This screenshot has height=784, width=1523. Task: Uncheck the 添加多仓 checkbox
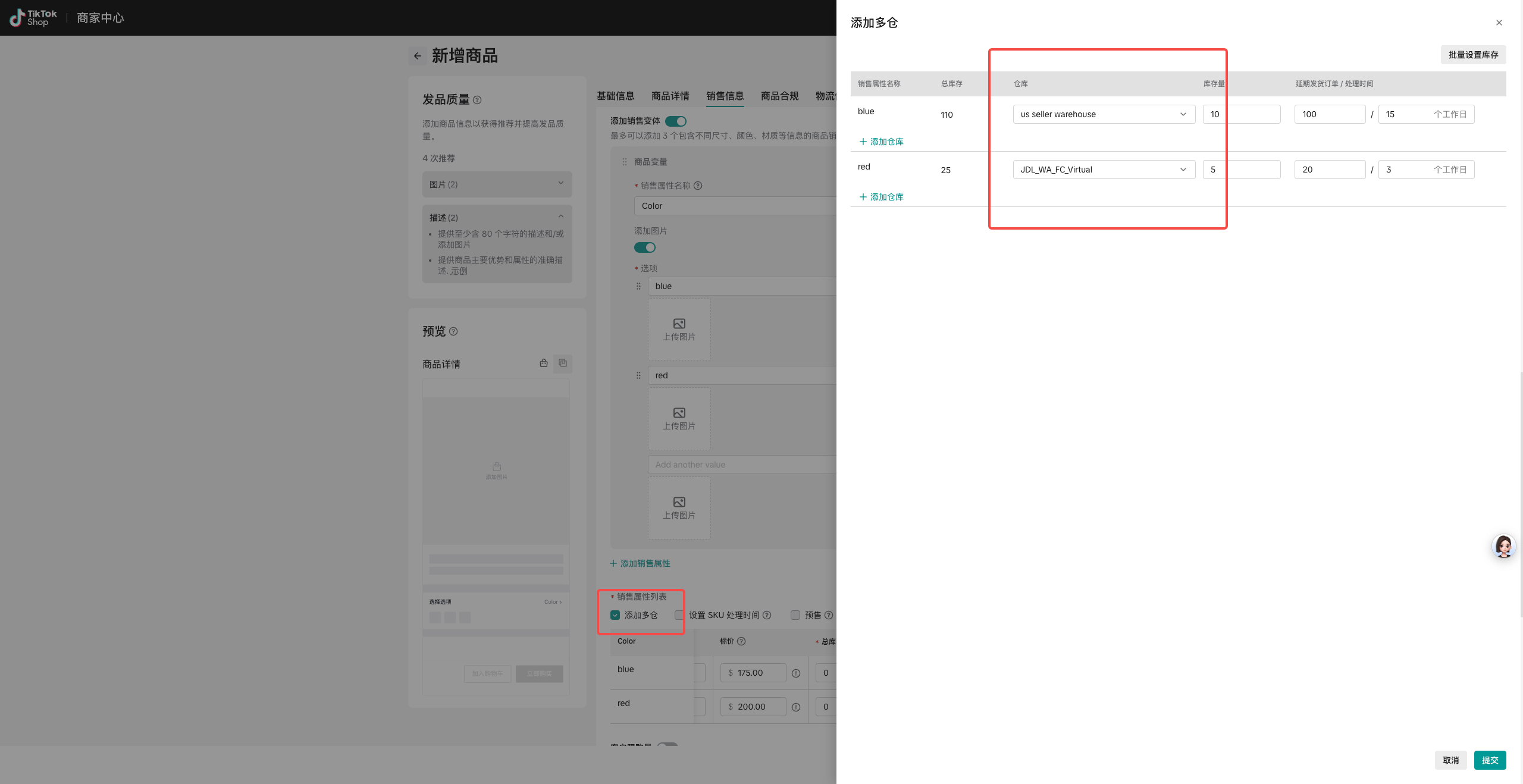[615, 615]
